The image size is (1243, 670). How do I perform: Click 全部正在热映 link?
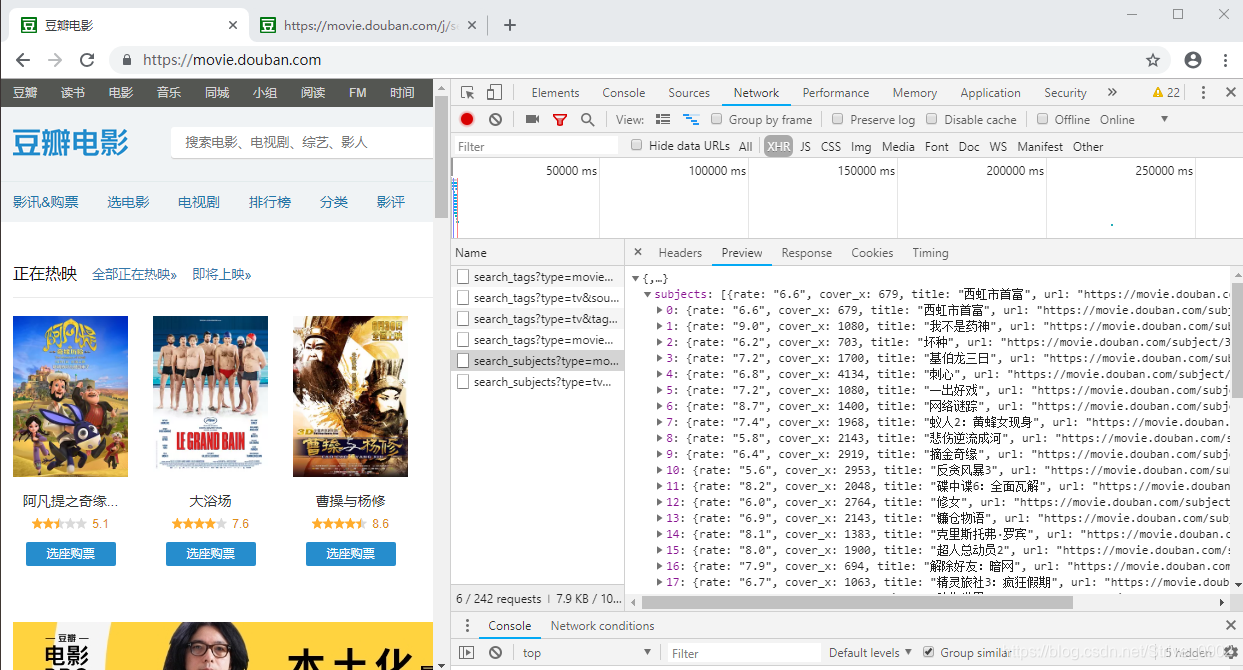pos(134,274)
